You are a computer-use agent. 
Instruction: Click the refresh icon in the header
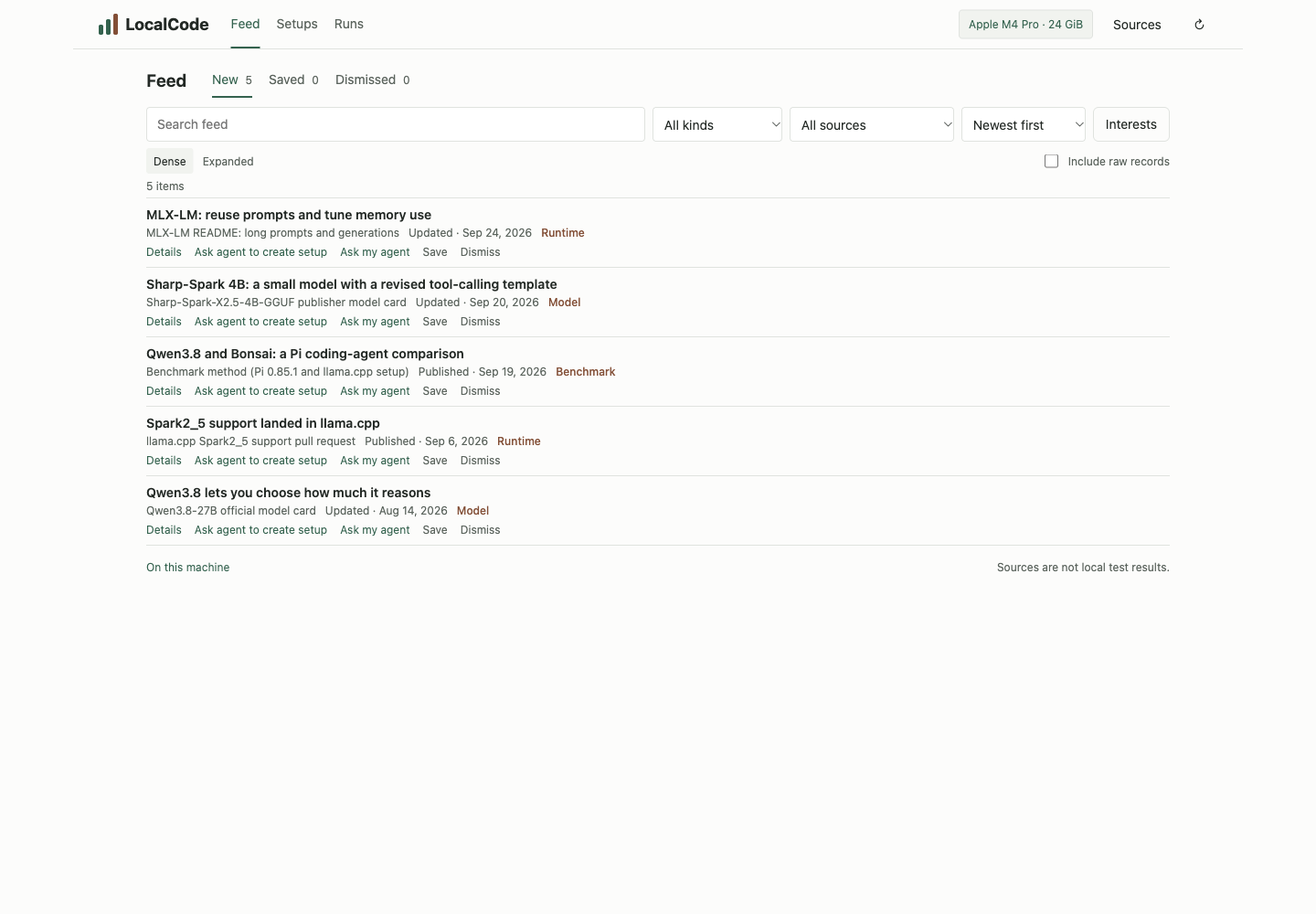coord(1199,25)
